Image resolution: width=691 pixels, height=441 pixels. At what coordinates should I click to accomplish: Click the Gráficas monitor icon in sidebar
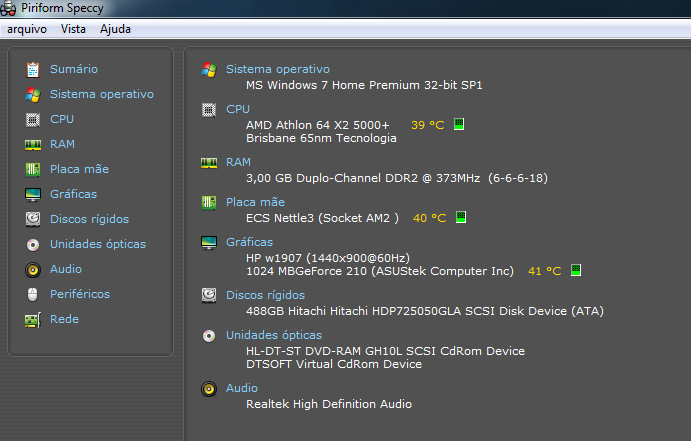tap(33, 194)
